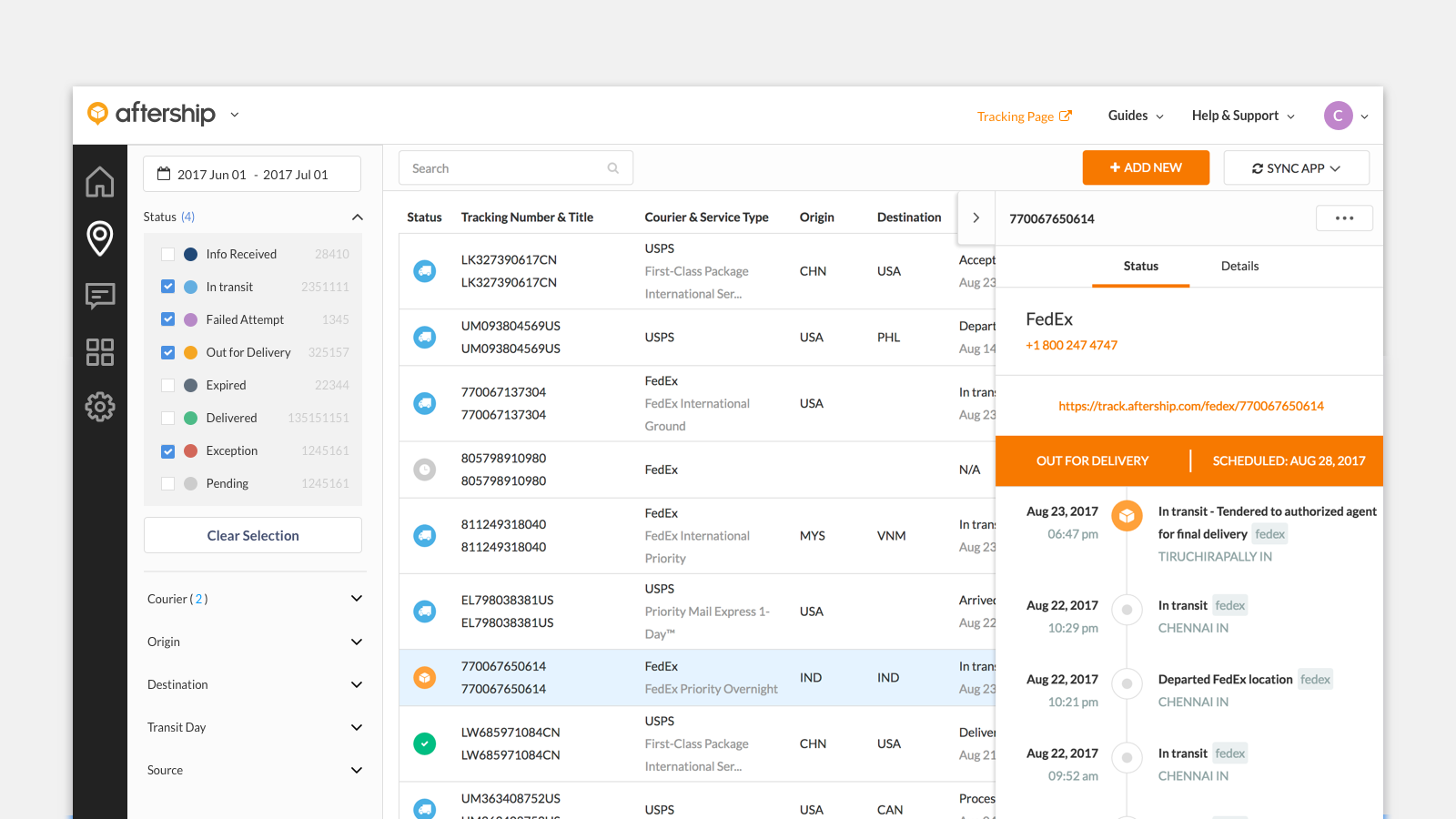Image resolution: width=1456 pixels, height=819 pixels.
Task: Open the Home dashboard sidebar icon
Action: (100, 182)
